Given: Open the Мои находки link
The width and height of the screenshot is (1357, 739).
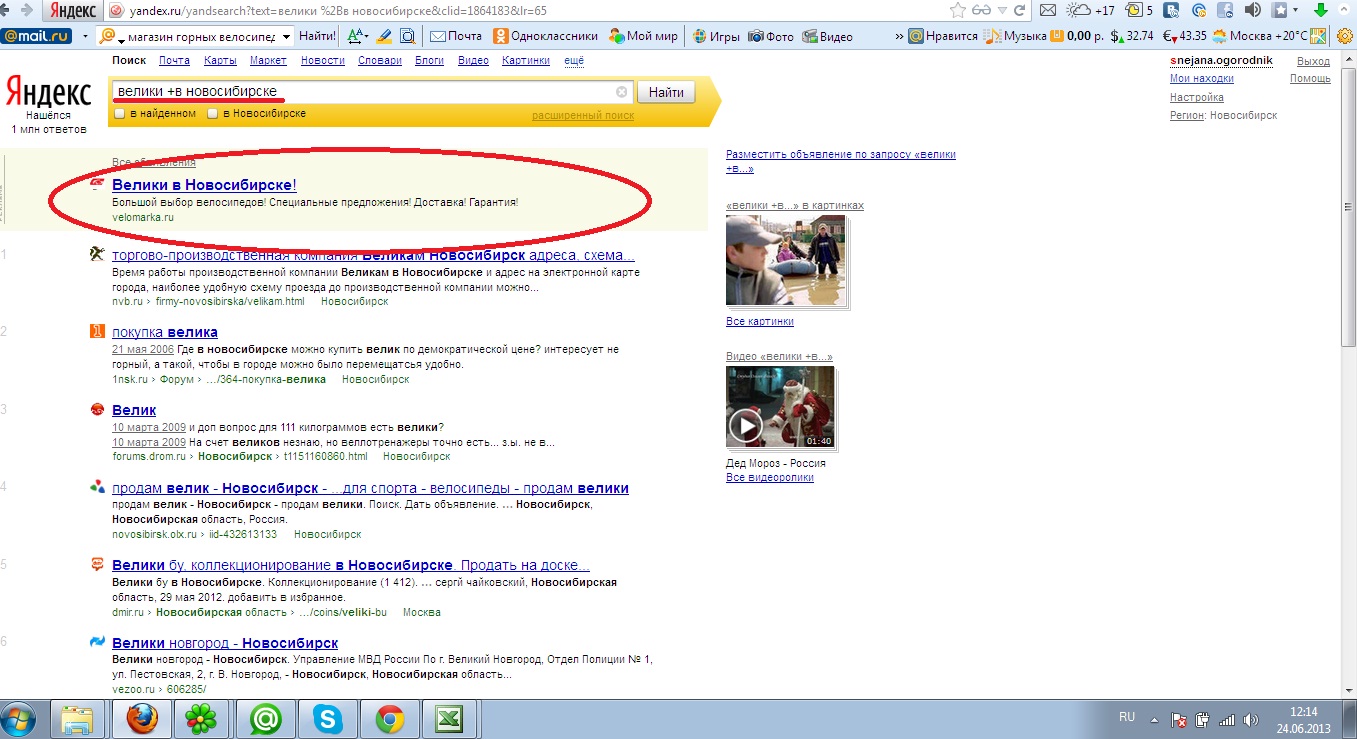Looking at the screenshot, I should click(1202, 78).
